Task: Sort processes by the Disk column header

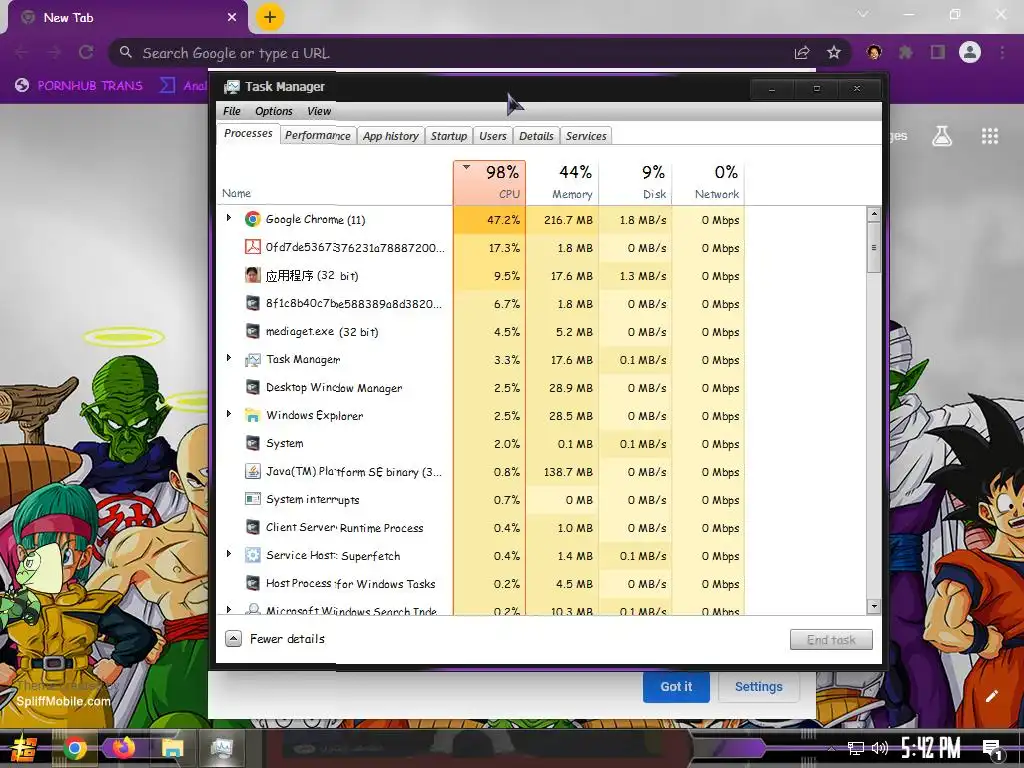Action: (635, 182)
